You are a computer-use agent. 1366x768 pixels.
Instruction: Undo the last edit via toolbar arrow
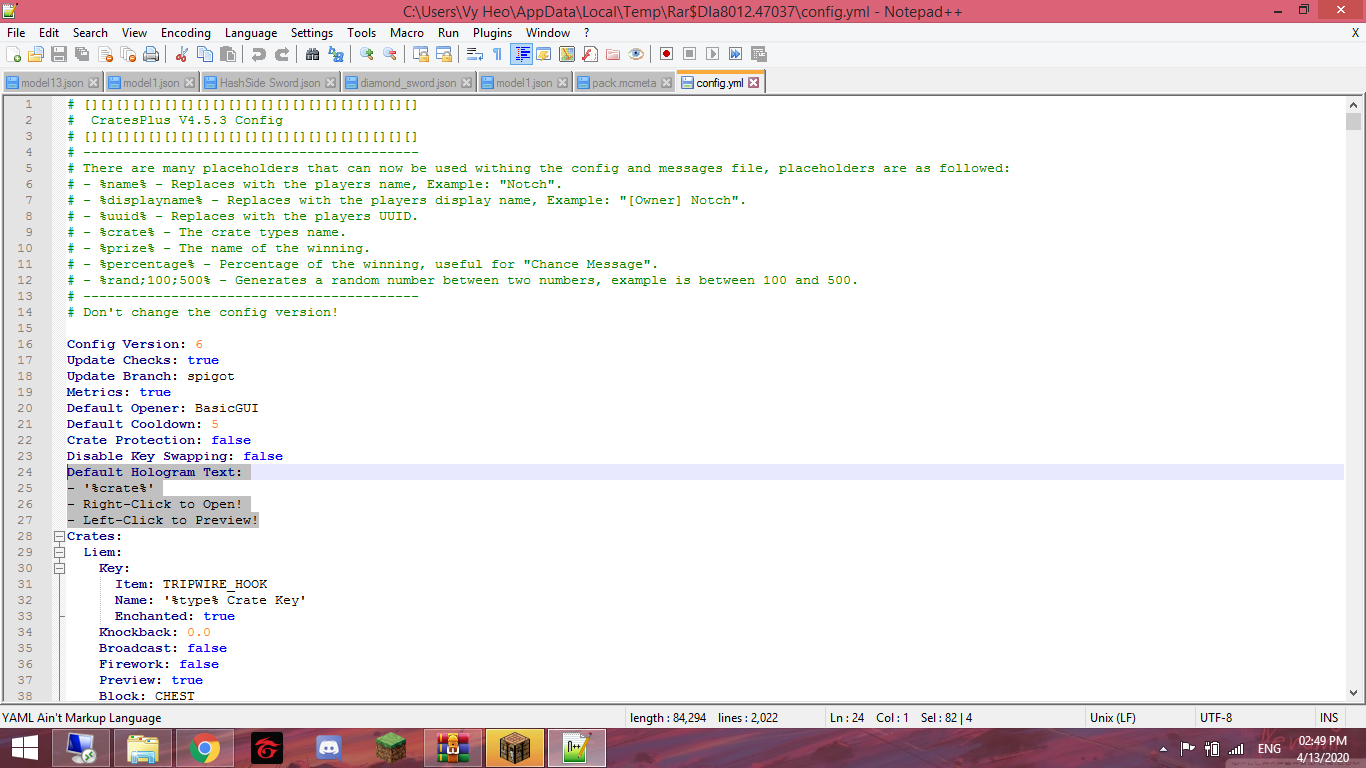pos(259,54)
